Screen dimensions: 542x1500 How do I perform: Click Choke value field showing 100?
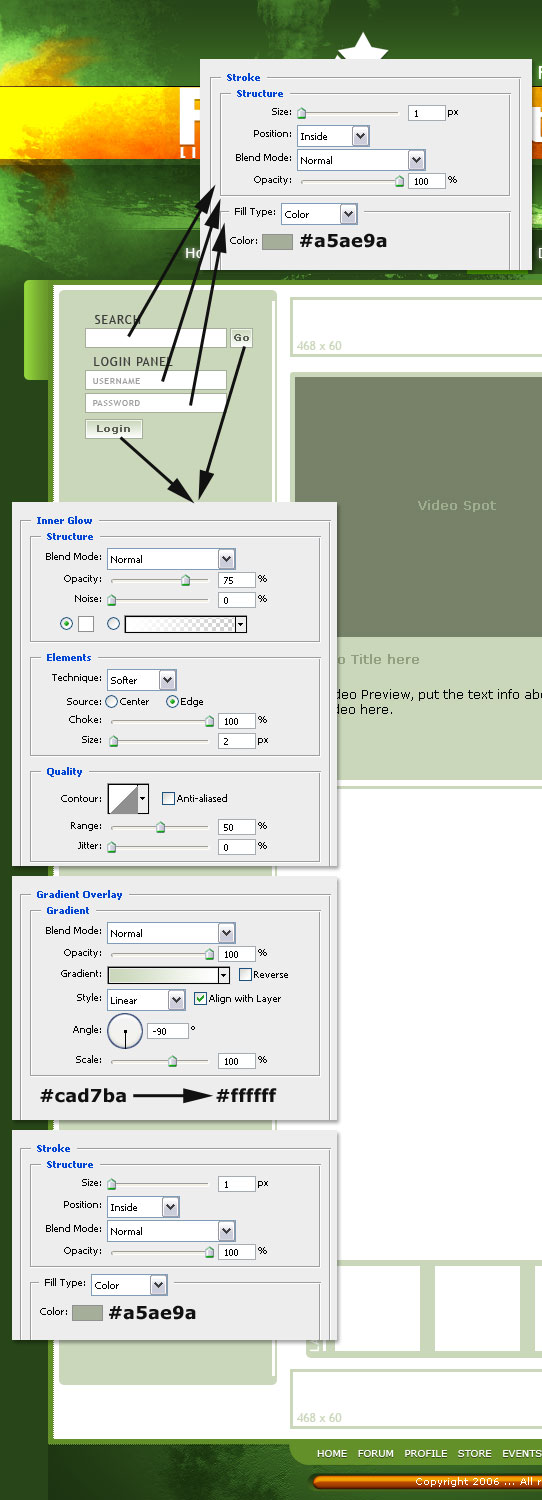236,720
